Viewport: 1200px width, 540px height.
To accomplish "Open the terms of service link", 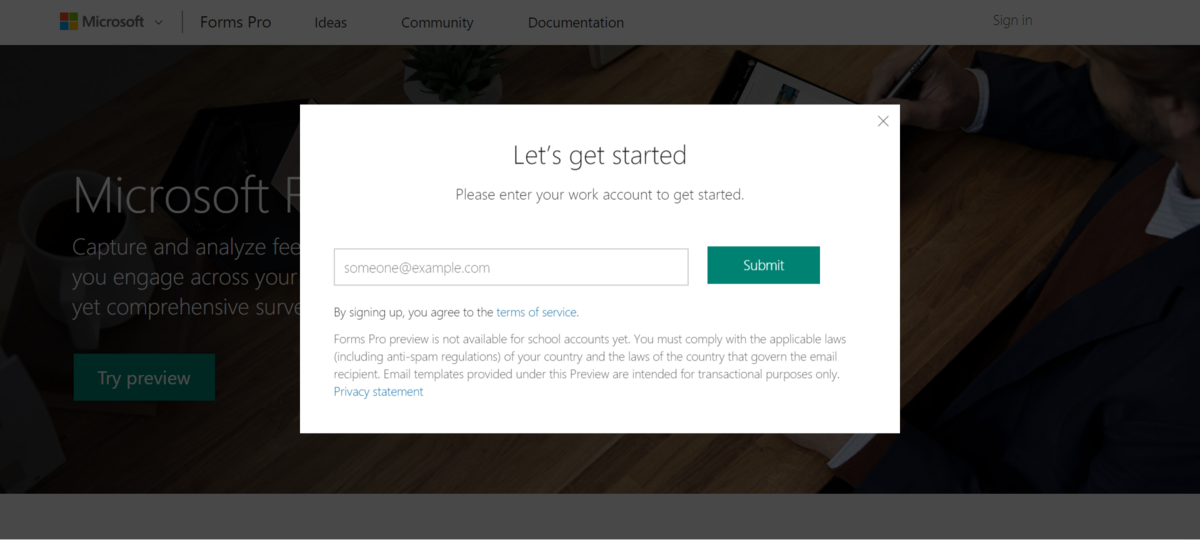I will tap(536, 312).
